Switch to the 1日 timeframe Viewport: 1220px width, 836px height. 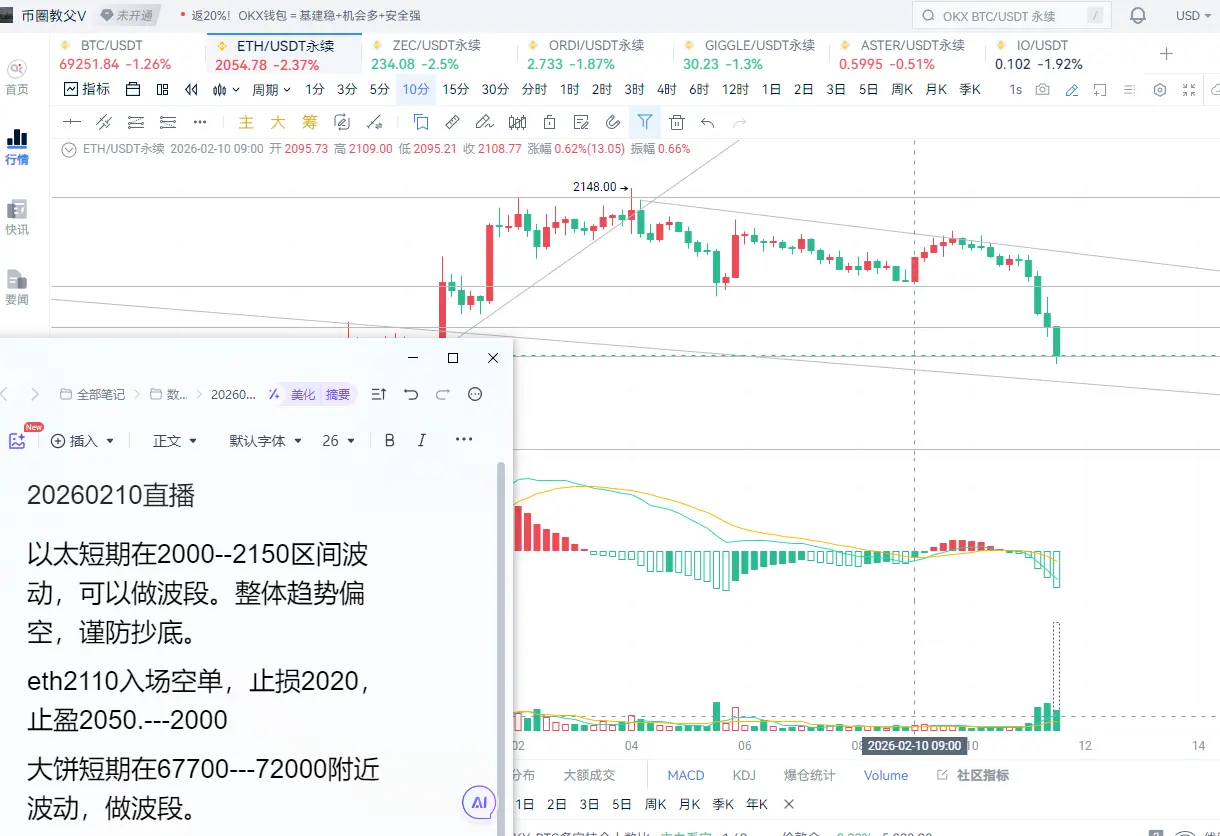pyautogui.click(x=771, y=89)
